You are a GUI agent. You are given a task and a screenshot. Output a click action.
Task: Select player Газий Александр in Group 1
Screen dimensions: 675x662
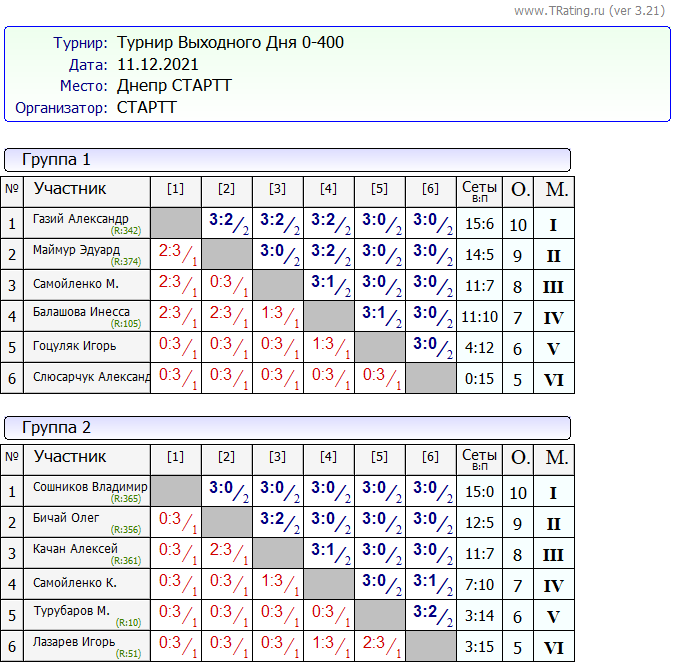tap(81, 219)
